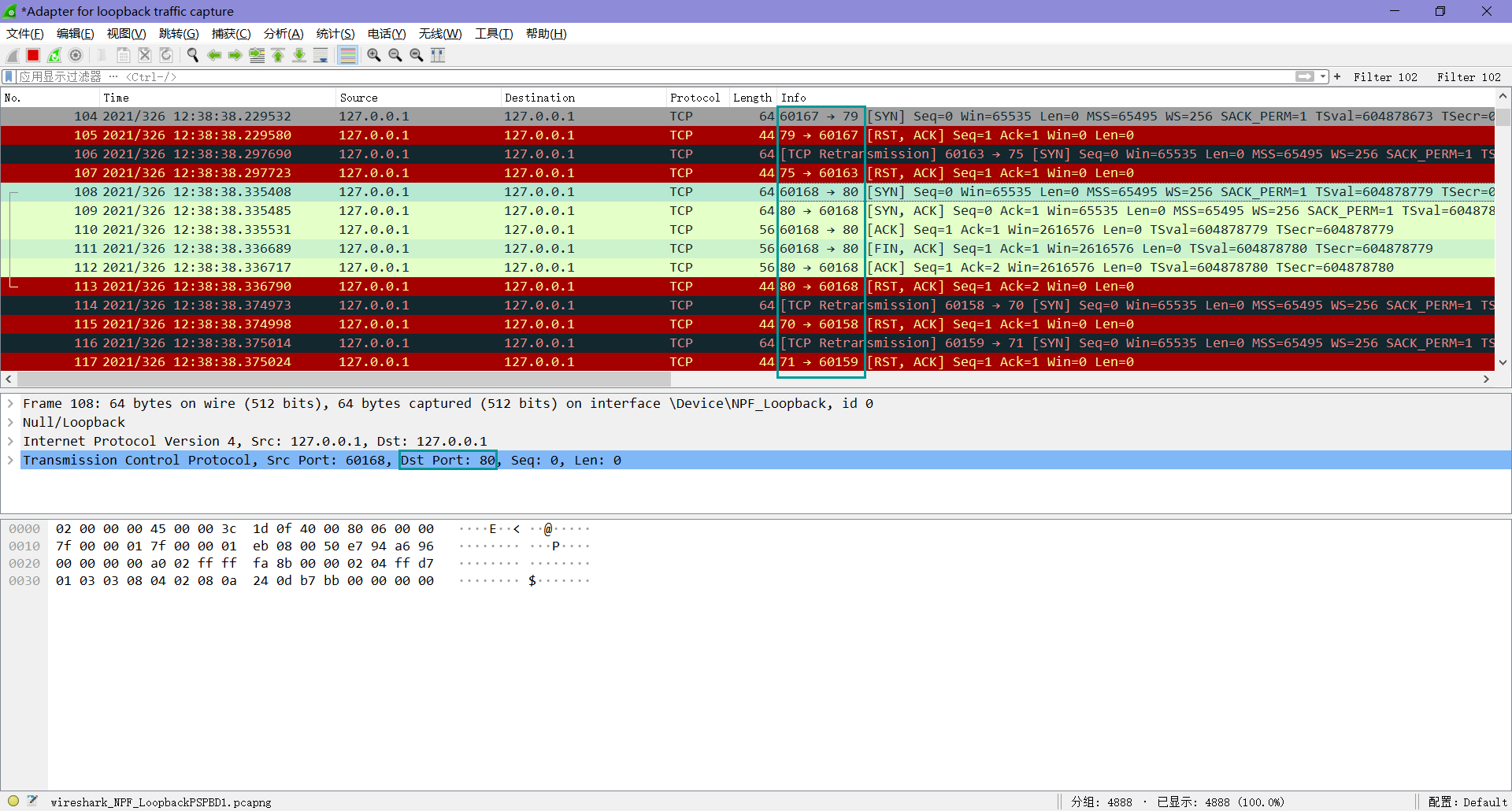Jump to the last packet
This screenshot has height=811, width=1512.
point(299,55)
